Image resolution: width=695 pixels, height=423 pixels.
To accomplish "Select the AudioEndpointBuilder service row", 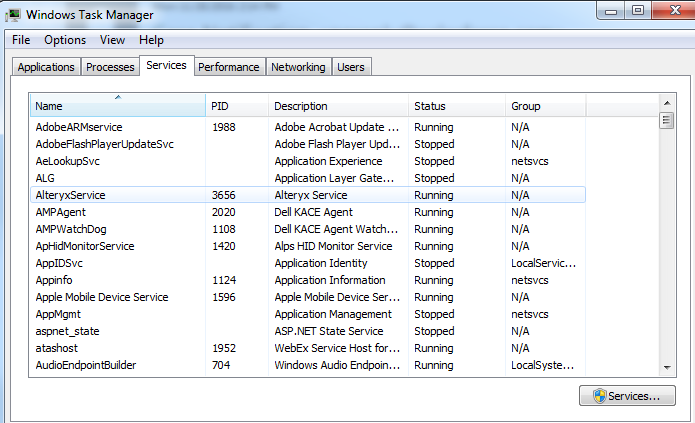I will click(x=85, y=365).
